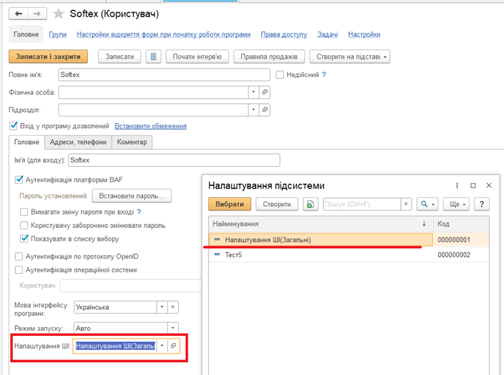
Task: Open Настройки відкриття форм section
Action: [x=164, y=34]
